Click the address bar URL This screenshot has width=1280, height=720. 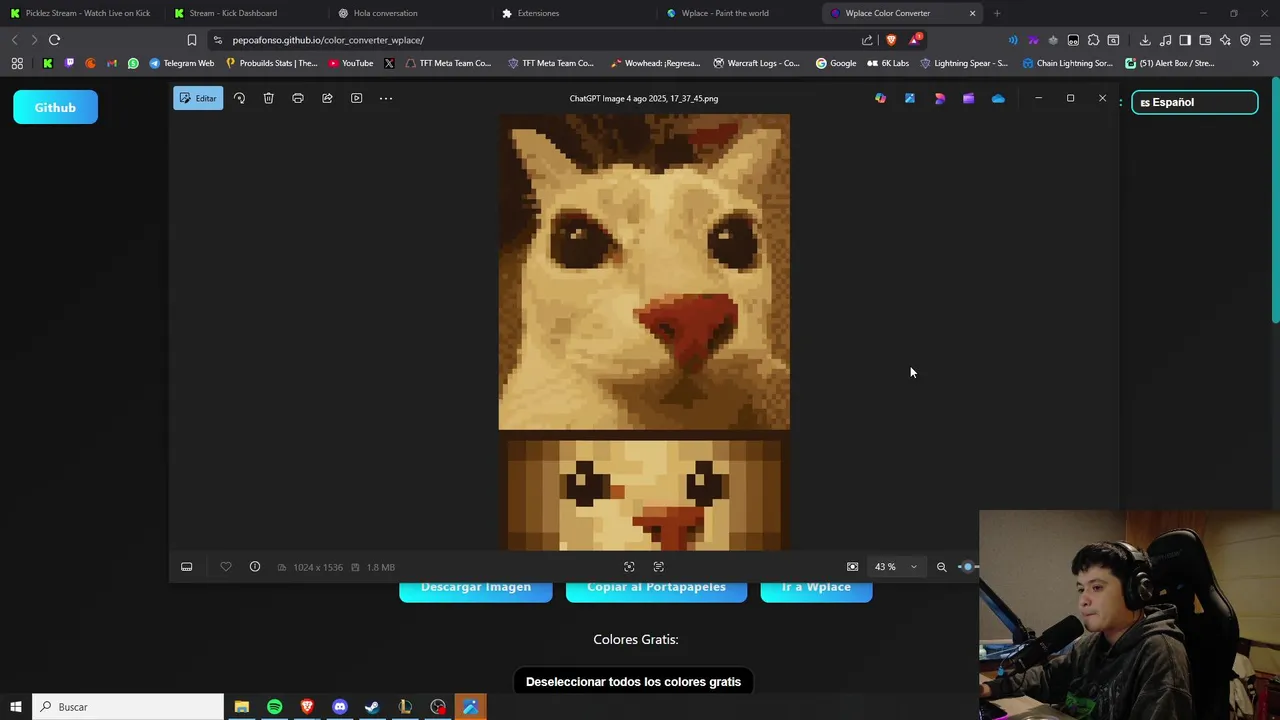(x=328, y=40)
